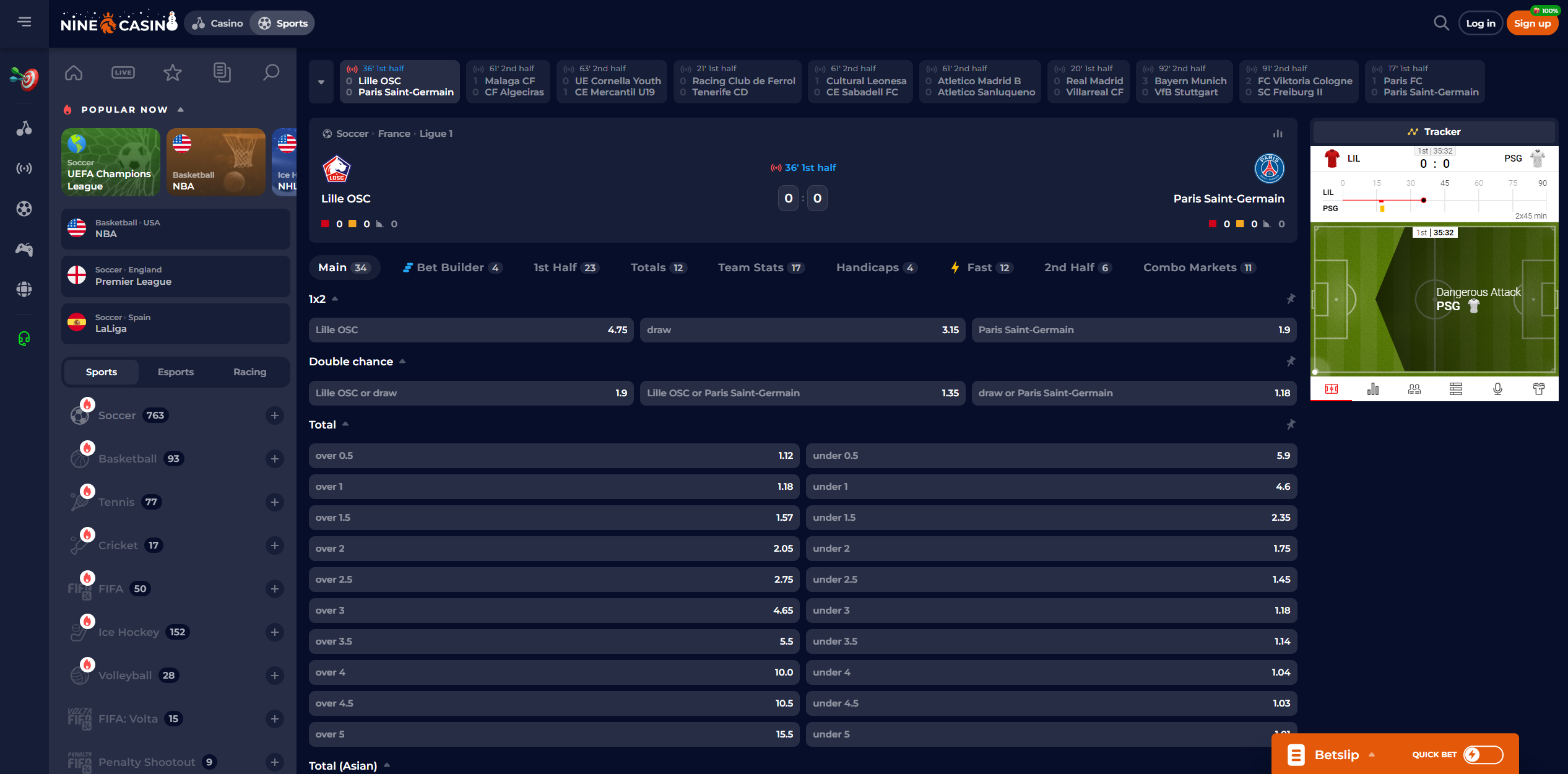Open the 1st Half tab
Viewport: 1568px width, 774px height.
[565, 267]
